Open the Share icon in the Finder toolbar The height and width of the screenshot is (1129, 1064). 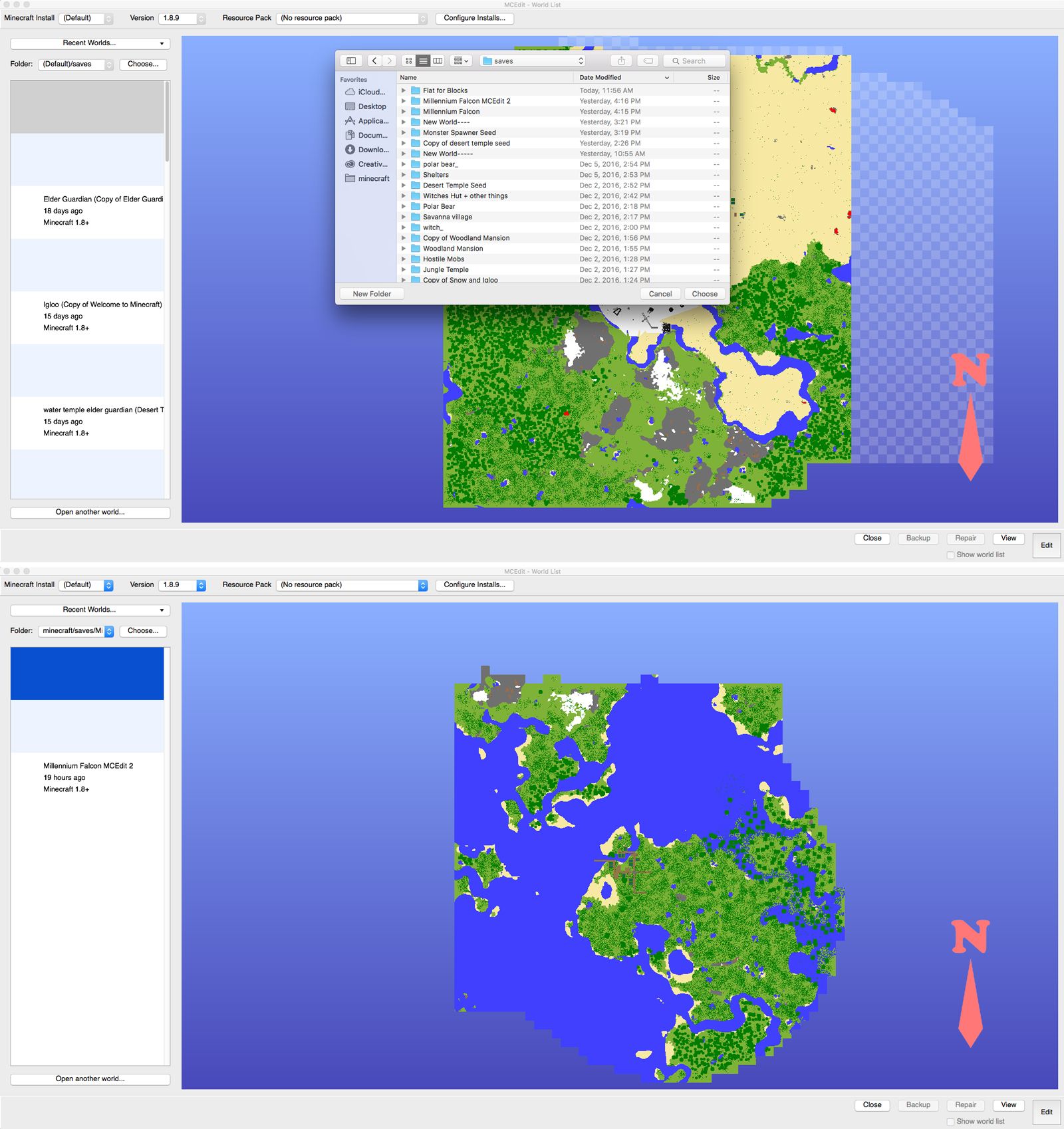coord(621,61)
